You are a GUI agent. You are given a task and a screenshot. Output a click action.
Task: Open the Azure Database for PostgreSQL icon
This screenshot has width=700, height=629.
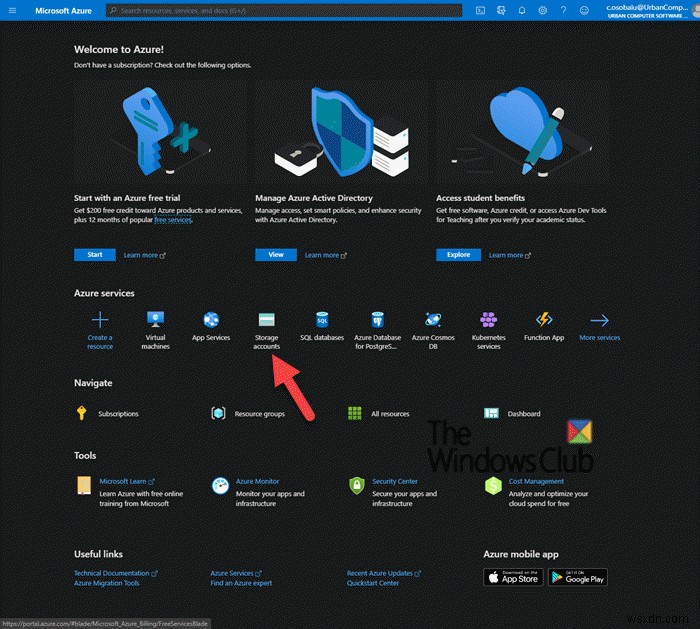point(378,320)
